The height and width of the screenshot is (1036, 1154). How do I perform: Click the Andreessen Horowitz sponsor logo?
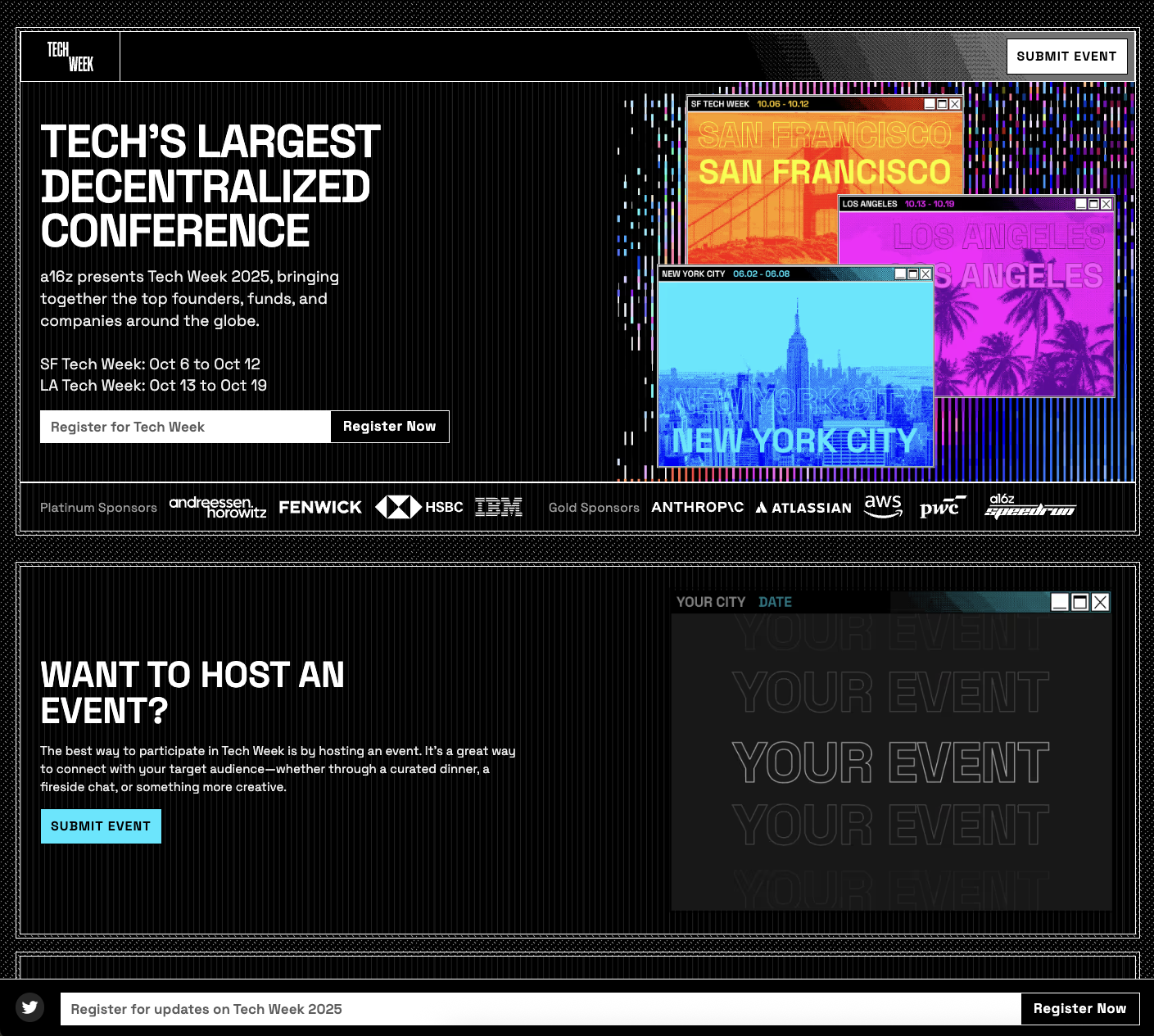(x=218, y=507)
